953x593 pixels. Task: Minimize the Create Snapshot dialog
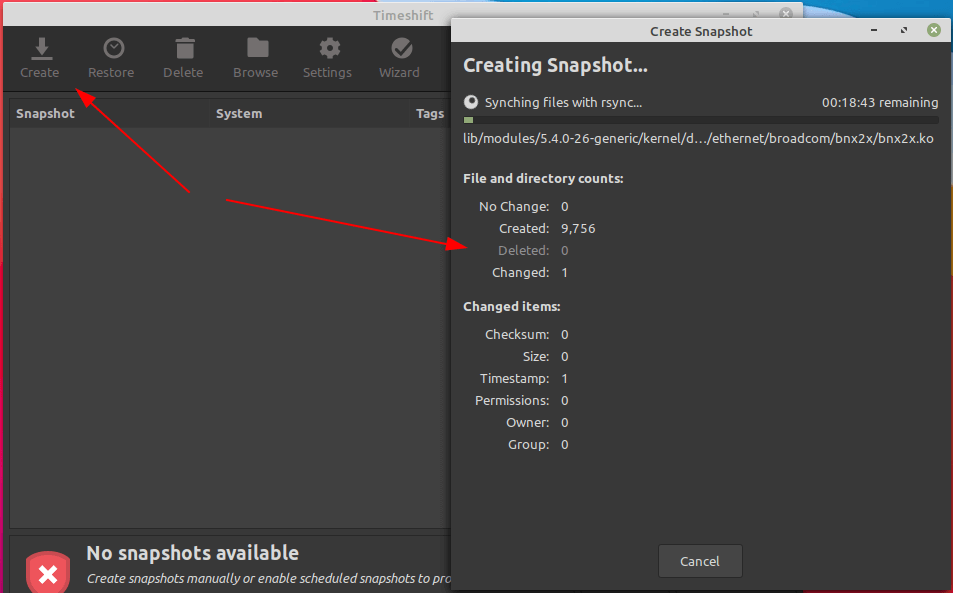pos(874,30)
